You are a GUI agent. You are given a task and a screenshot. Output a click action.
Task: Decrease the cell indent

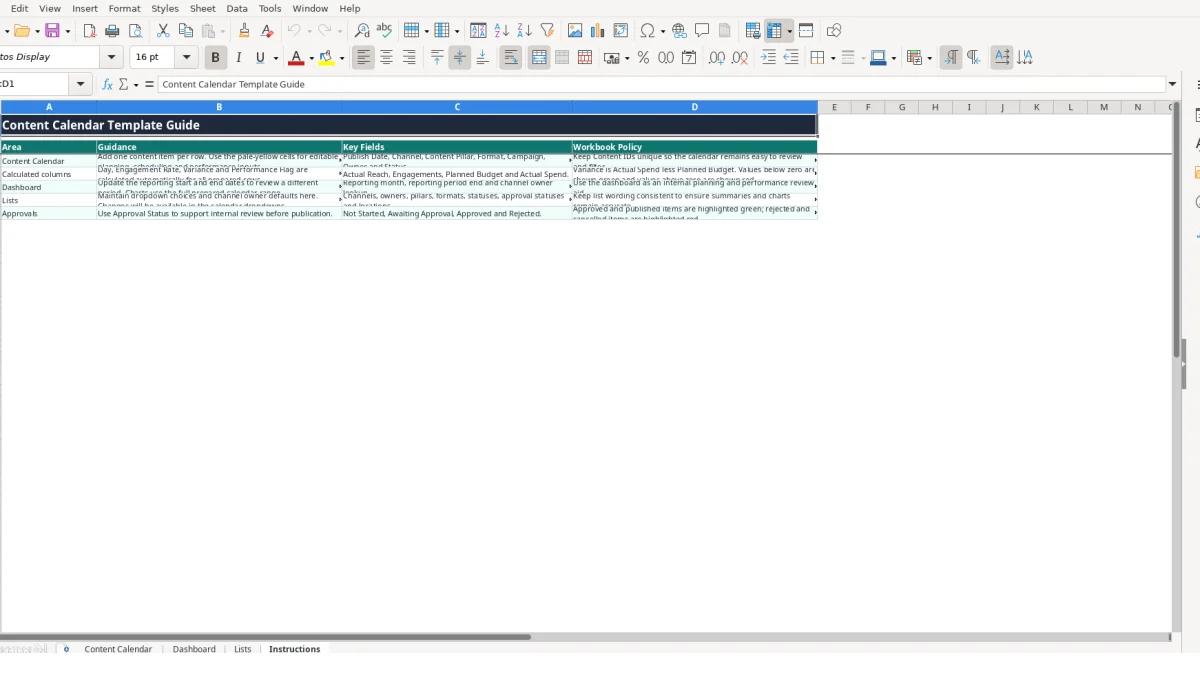tap(791, 58)
